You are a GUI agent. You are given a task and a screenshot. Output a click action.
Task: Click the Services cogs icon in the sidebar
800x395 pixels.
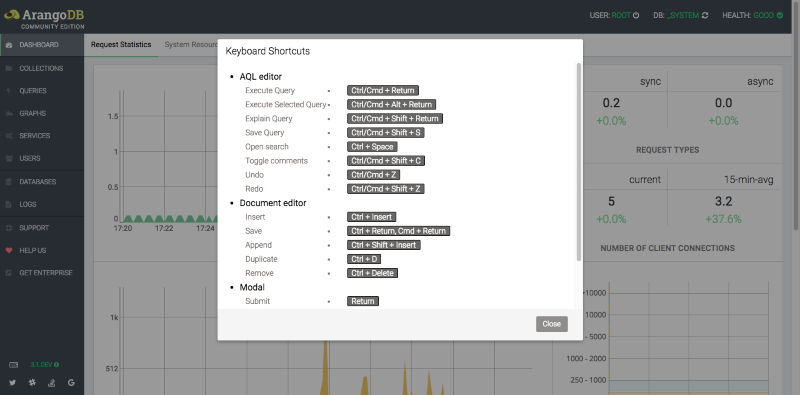click(x=9, y=136)
